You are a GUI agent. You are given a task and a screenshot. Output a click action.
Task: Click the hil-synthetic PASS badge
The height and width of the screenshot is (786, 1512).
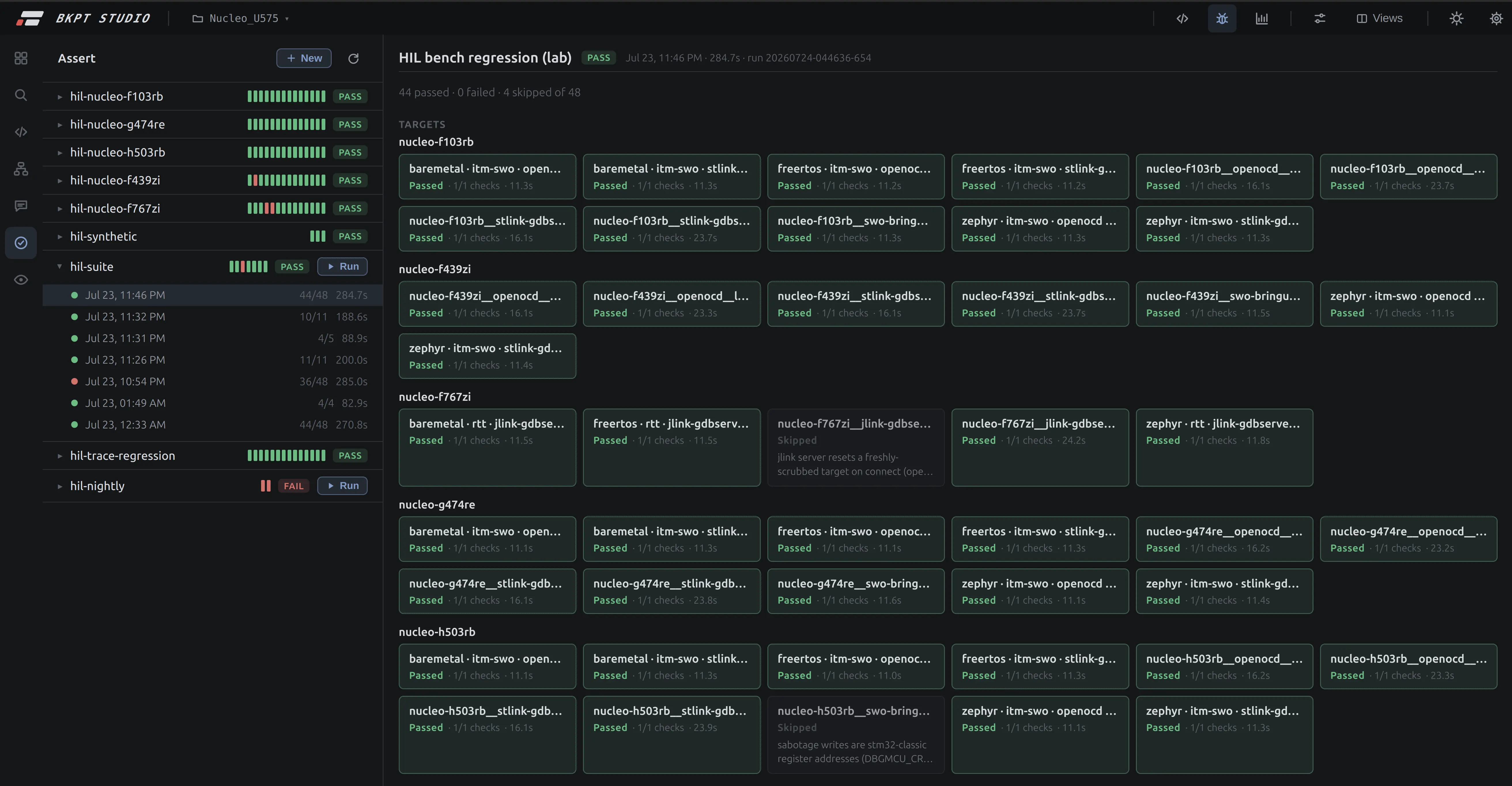point(350,237)
